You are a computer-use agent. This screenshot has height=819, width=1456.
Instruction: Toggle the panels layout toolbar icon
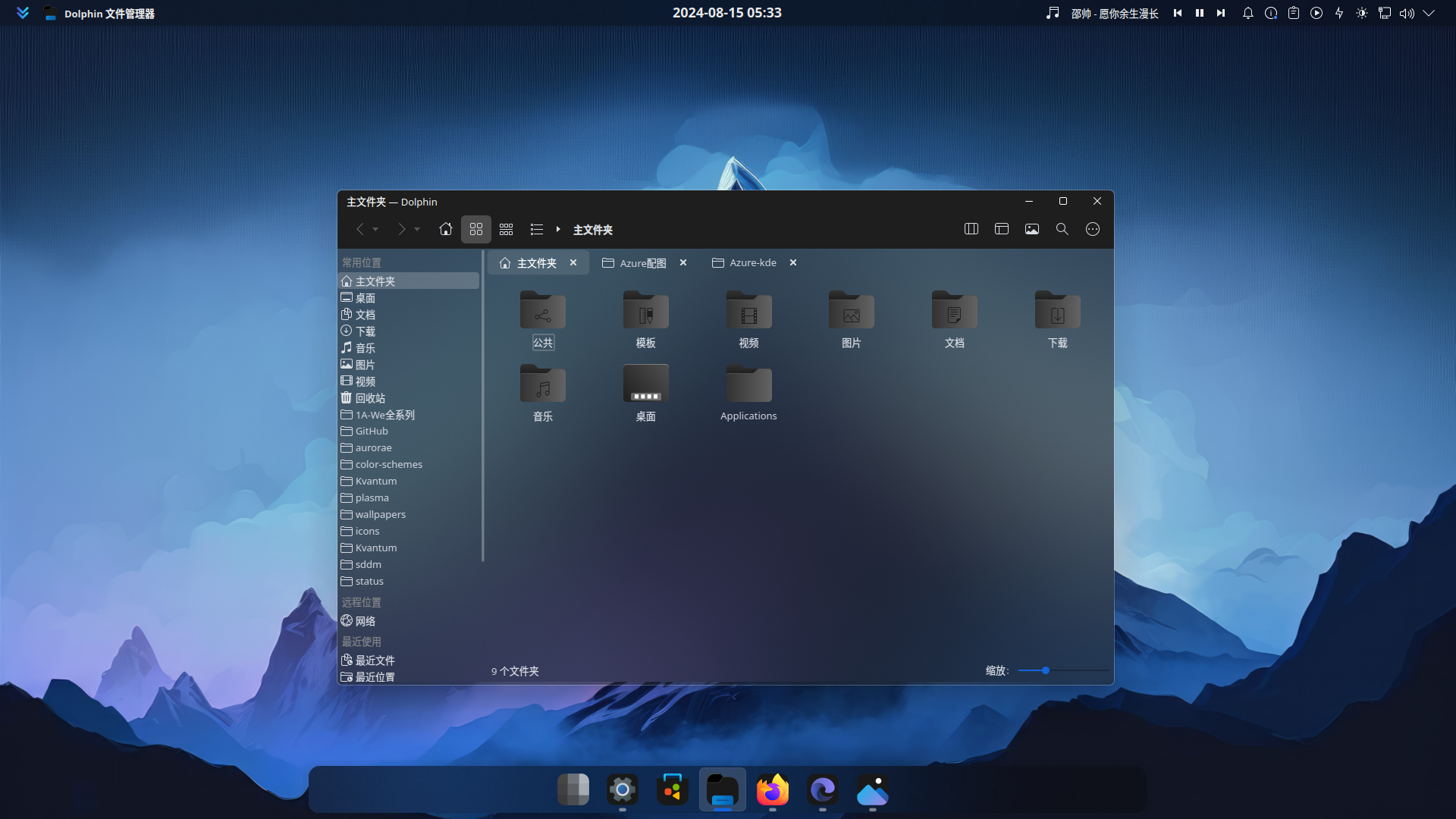pos(1002,229)
